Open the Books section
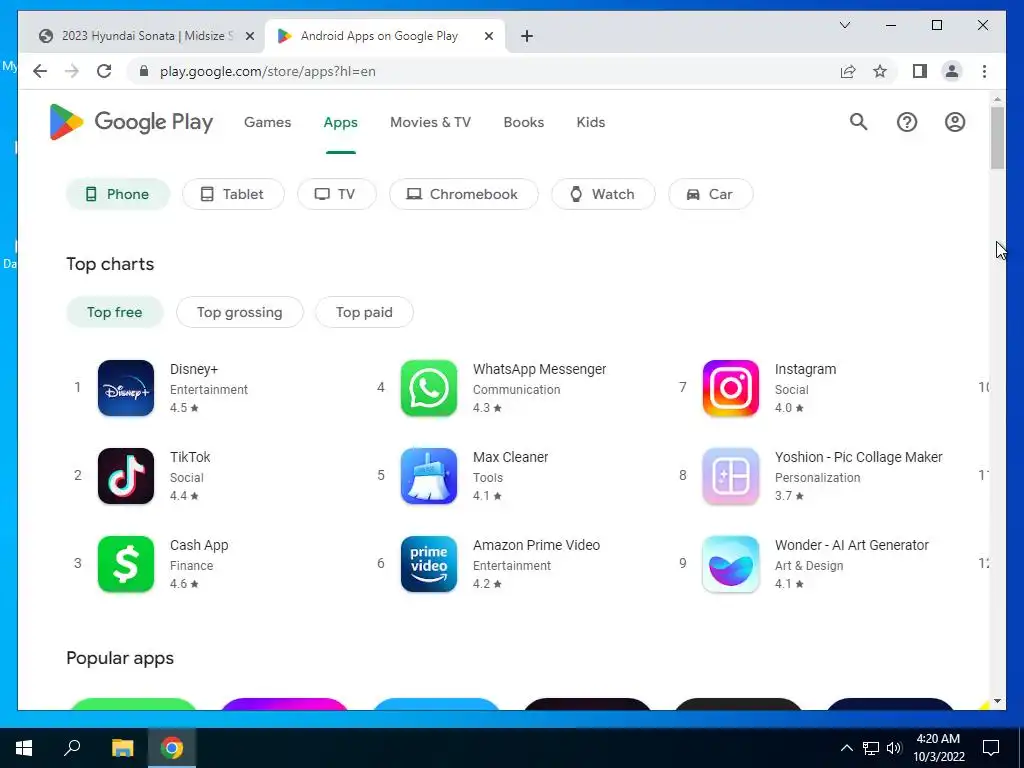This screenshot has height=768, width=1024. [x=524, y=122]
